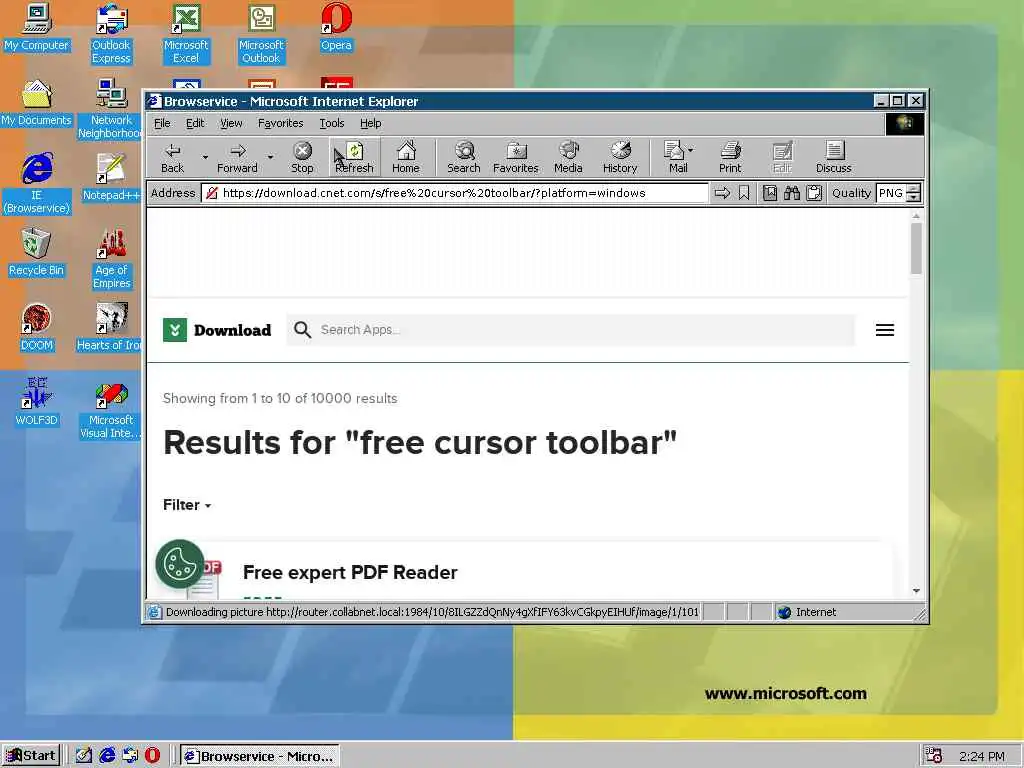Open the Discuss toolbar button
Viewport: 1024px width, 768px height.
[833, 157]
